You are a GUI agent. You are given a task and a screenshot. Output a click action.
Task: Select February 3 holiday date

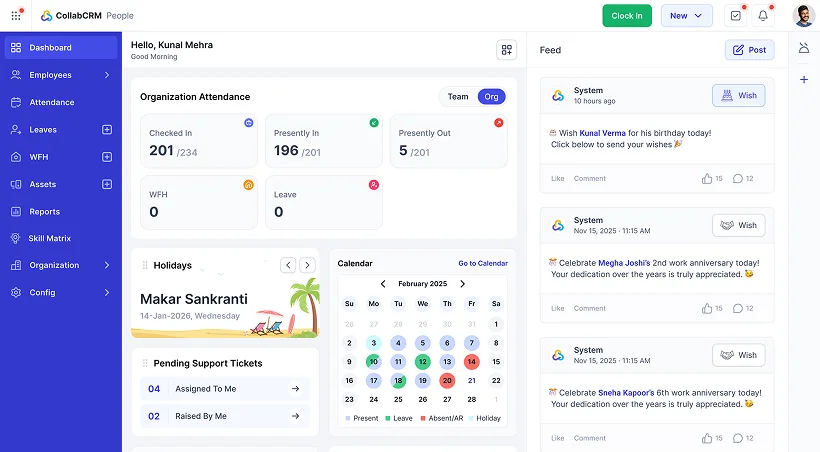(373, 343)
